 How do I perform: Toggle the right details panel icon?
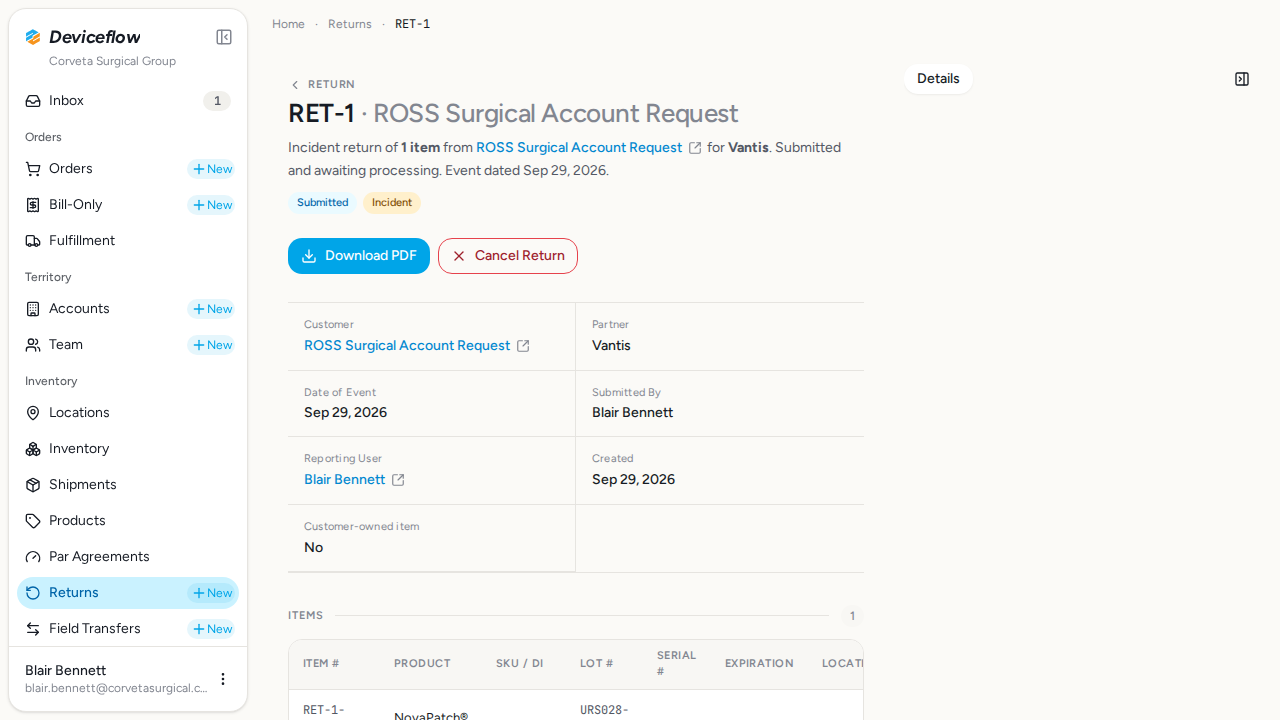pos(1242,79)
